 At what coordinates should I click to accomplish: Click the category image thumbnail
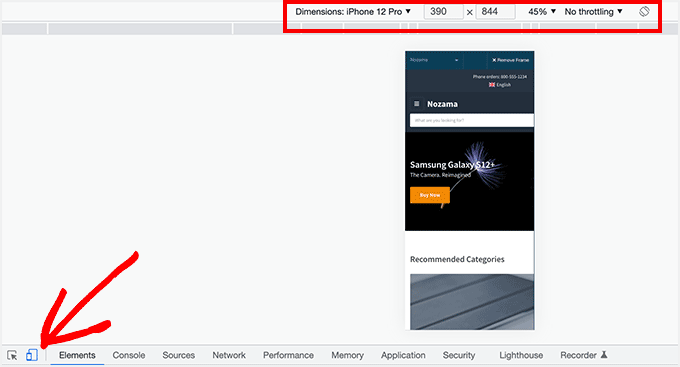point(472,302)
